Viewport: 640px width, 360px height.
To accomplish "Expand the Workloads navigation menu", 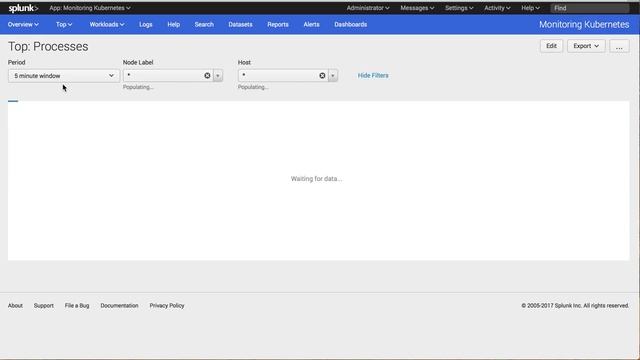I will 107,24.
